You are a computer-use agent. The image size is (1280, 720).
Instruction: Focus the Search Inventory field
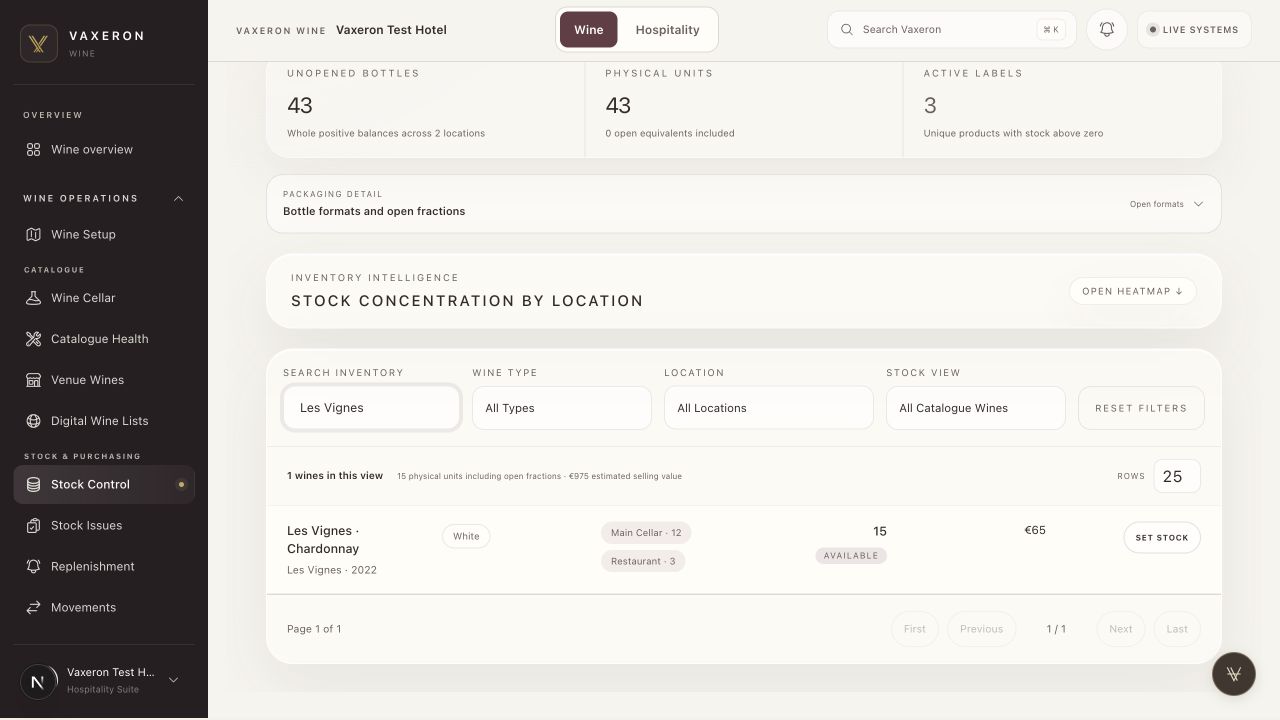click(x=371, y=408)
